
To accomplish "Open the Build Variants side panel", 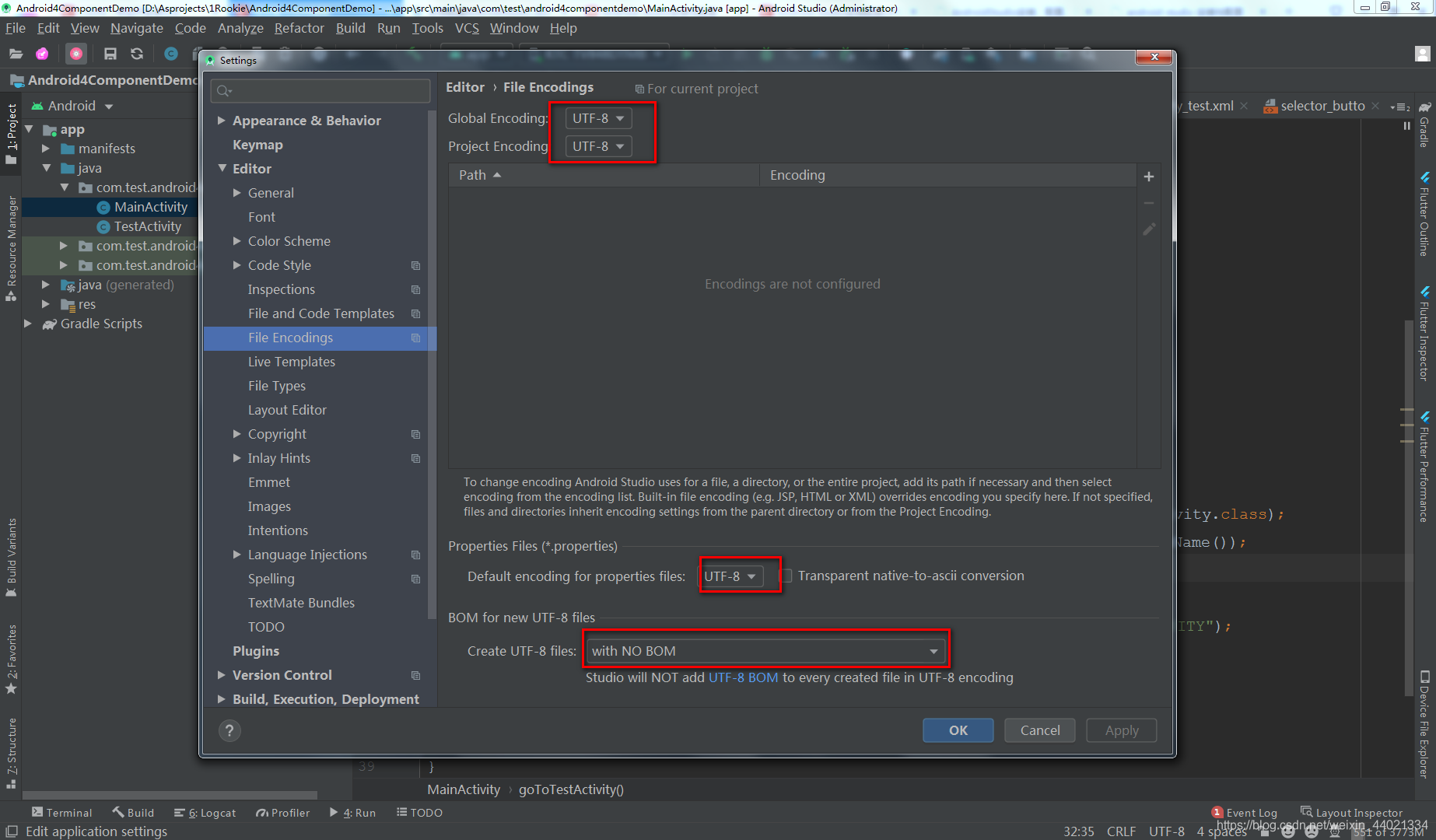I will (11, 558).
